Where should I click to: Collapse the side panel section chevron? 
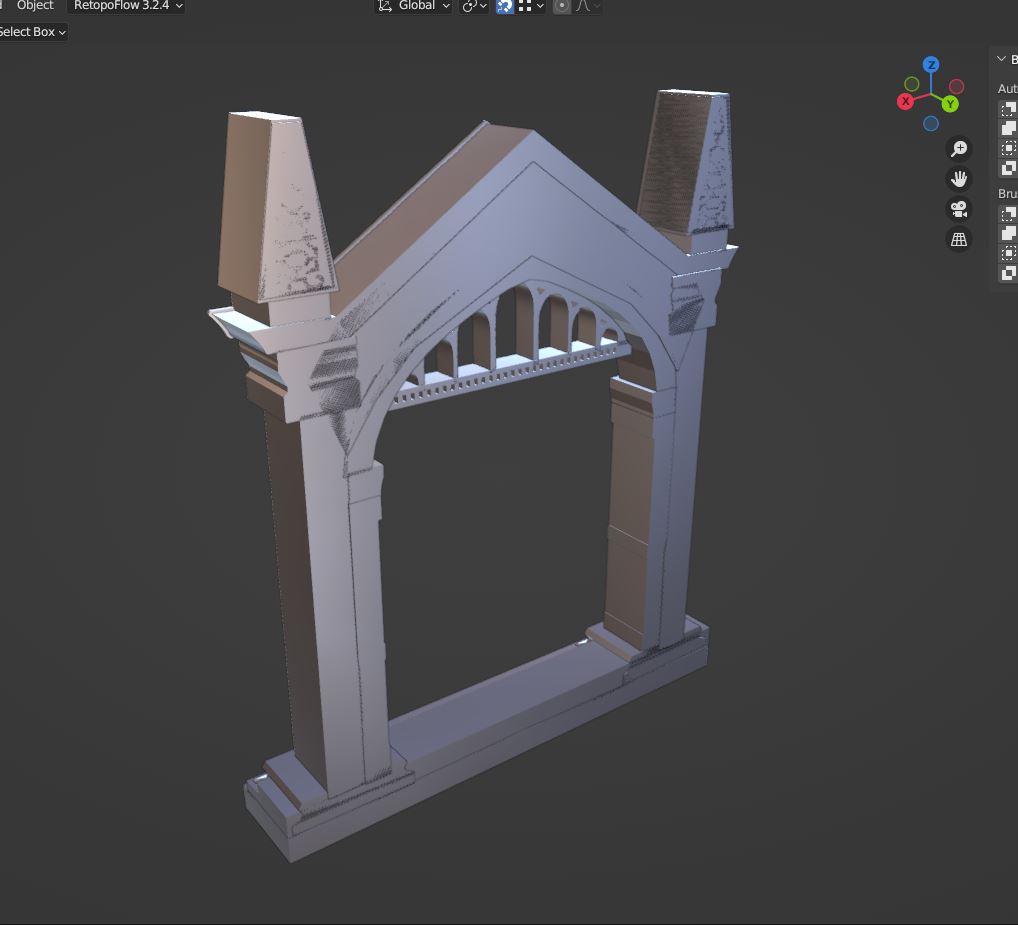1001,59
